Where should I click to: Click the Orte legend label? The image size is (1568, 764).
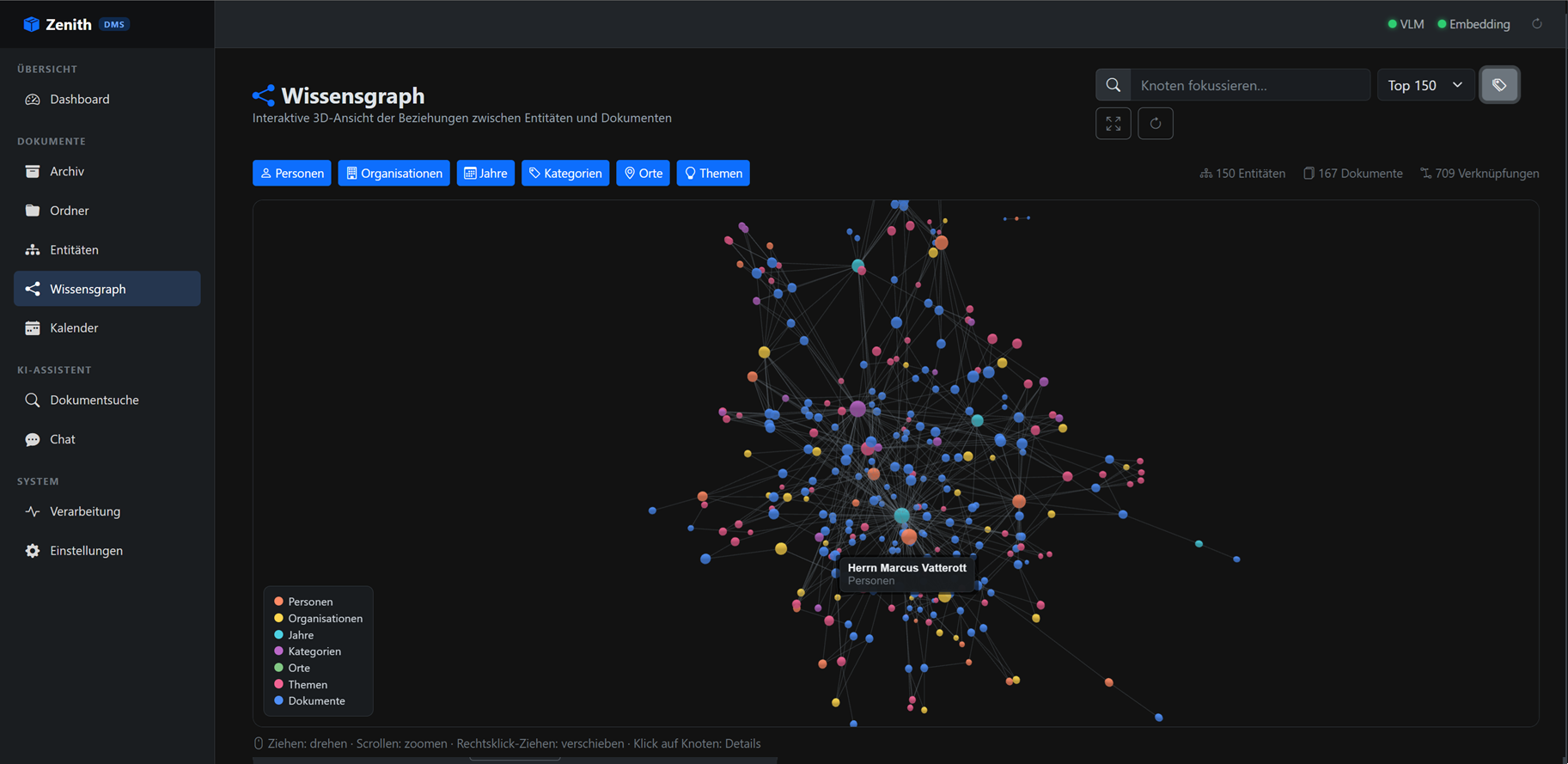pos(299,668)
